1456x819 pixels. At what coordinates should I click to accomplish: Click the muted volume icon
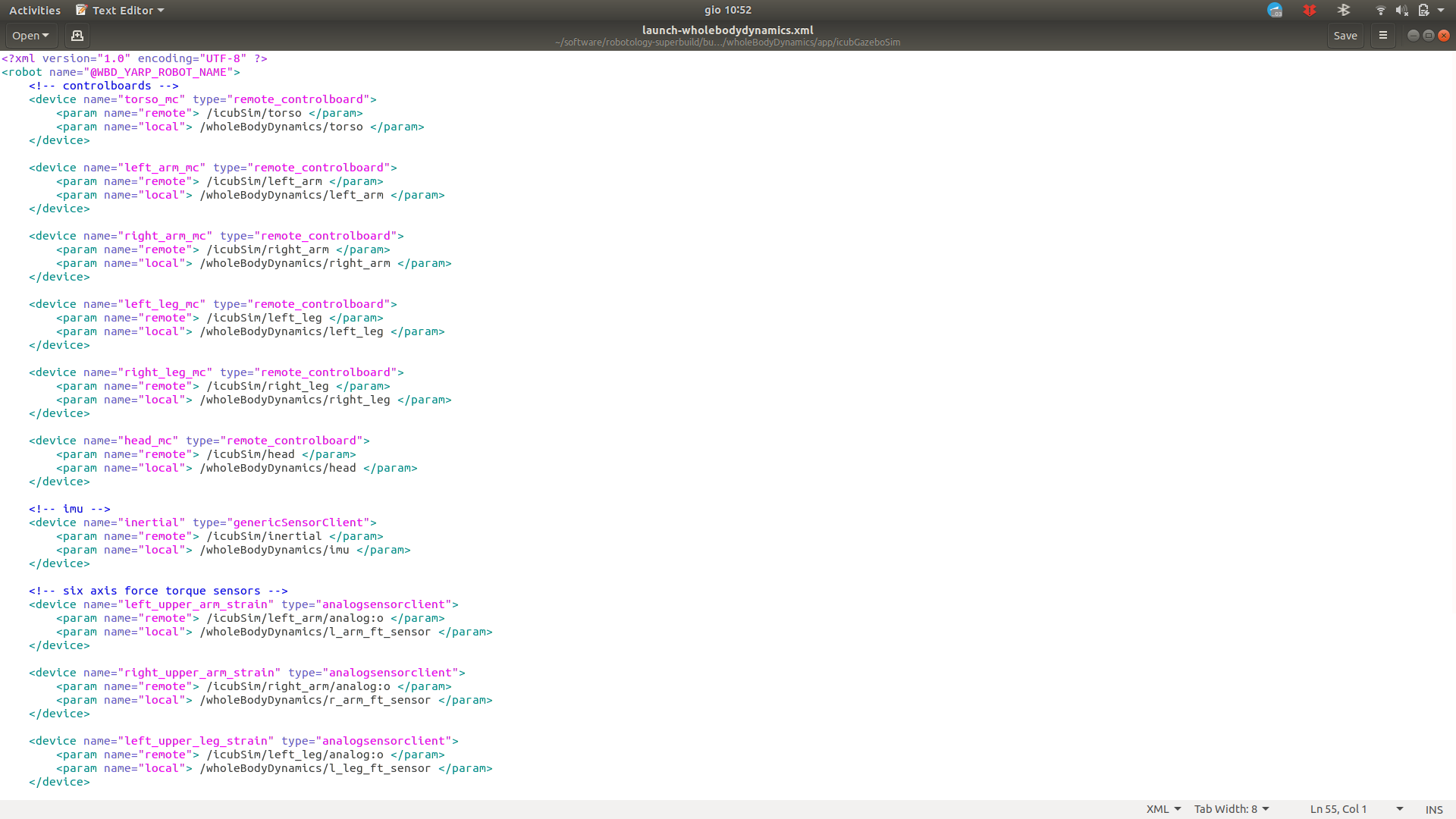point(1401,11)
